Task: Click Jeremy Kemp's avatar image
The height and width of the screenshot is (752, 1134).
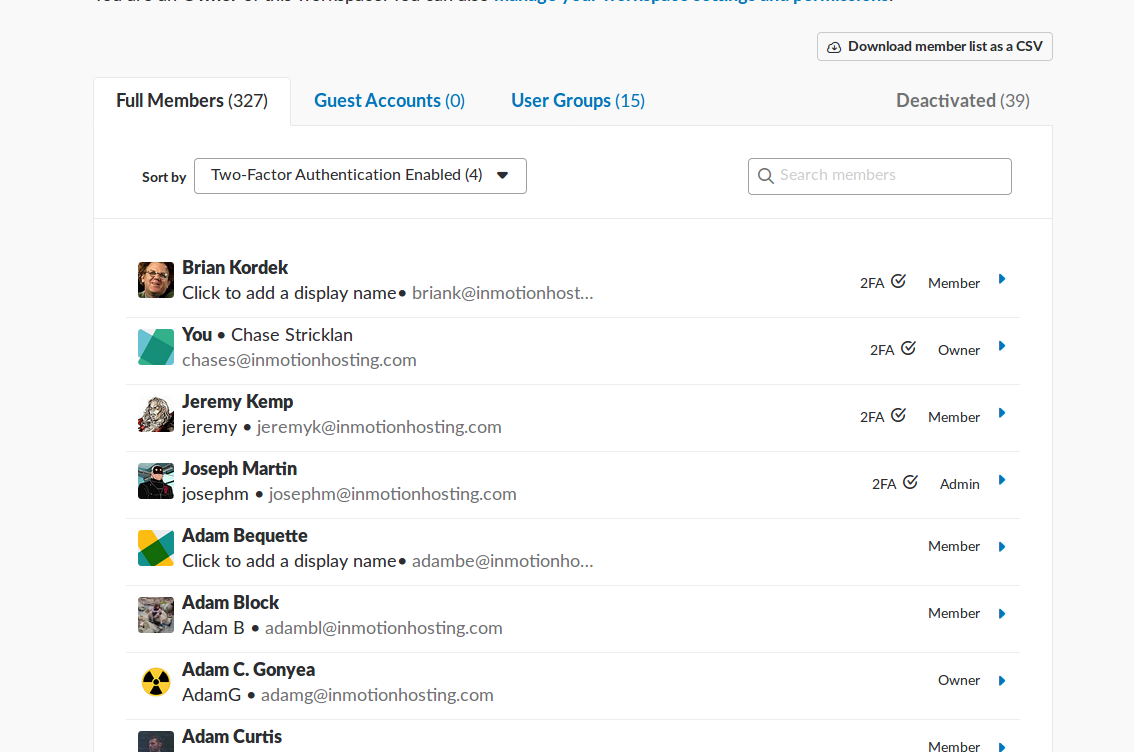Action: coord(156,414)
